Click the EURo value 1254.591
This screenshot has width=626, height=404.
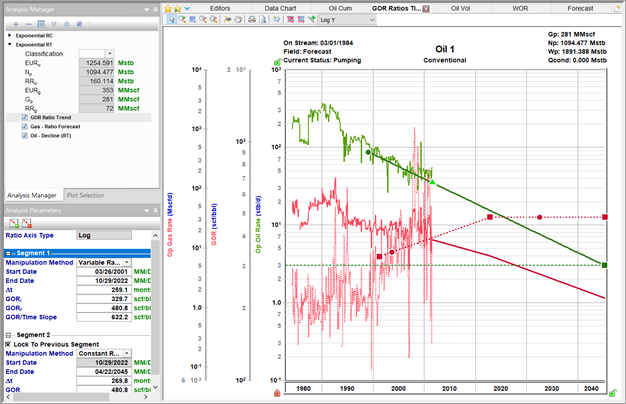97,63
